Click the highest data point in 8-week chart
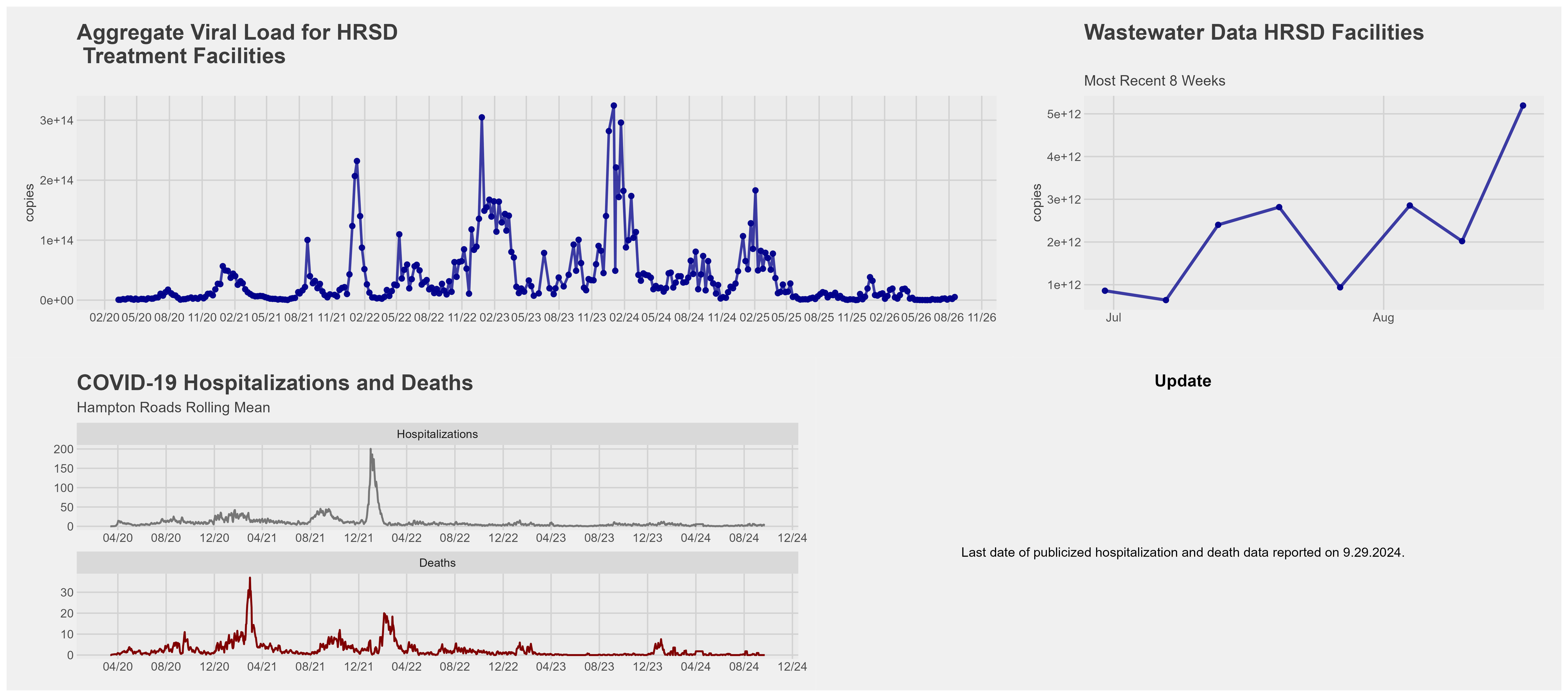 (1523, 106)
